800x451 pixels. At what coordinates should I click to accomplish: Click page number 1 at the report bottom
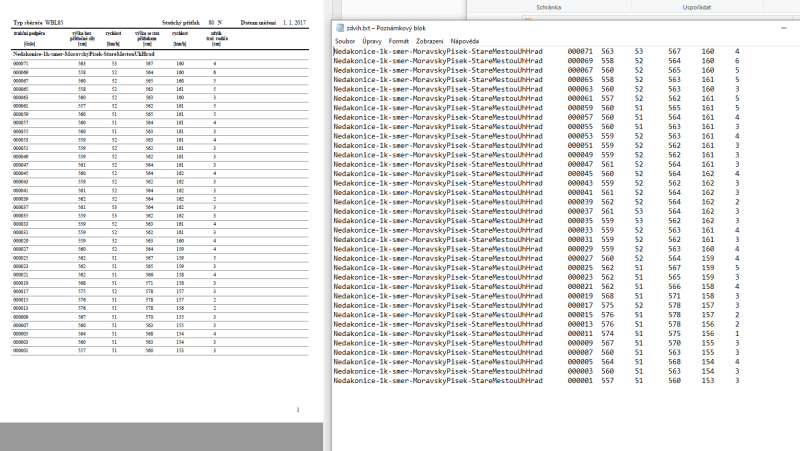coord(298,410)
